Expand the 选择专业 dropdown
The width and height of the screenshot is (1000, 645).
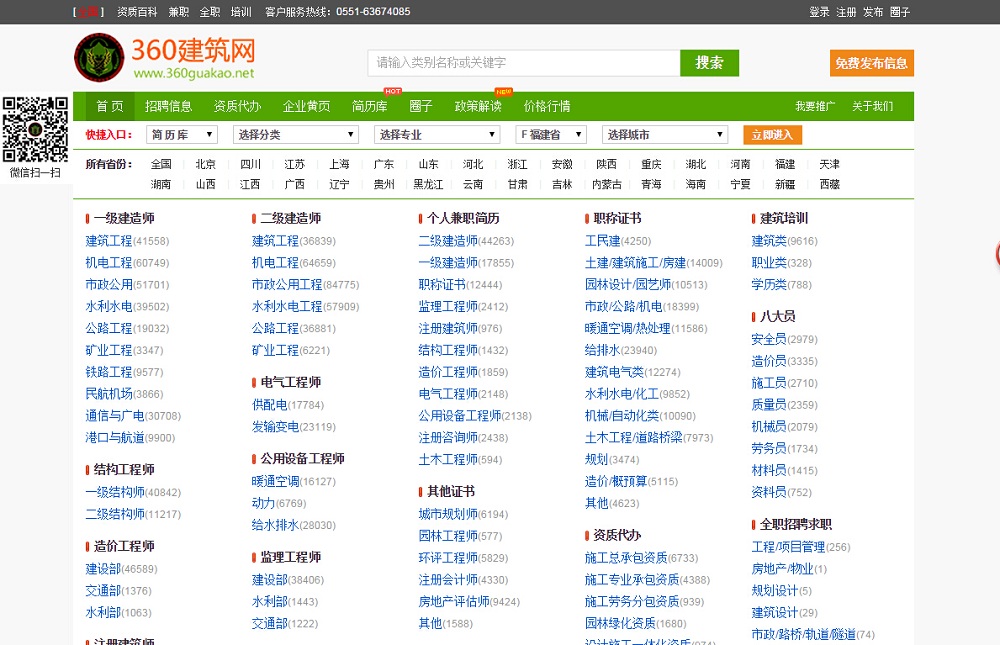pyautogui.click(x=437, y=135)
